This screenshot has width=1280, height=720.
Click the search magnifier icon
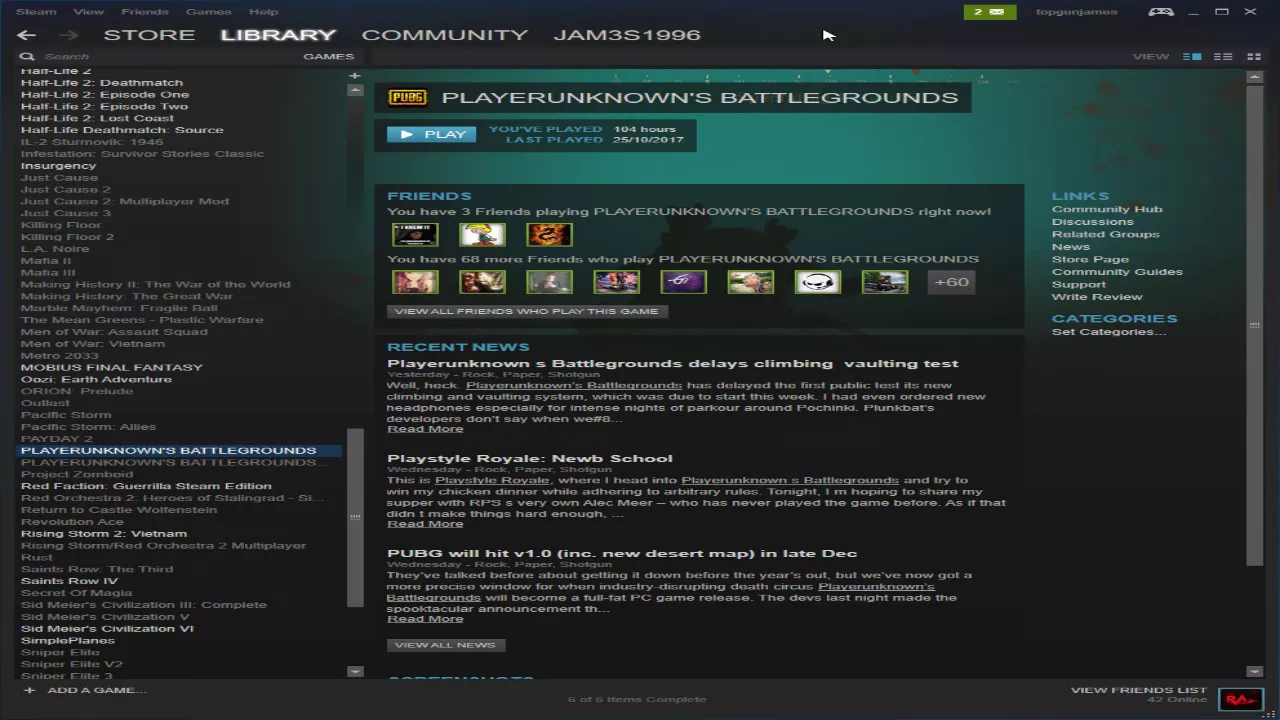click(28, 57)
